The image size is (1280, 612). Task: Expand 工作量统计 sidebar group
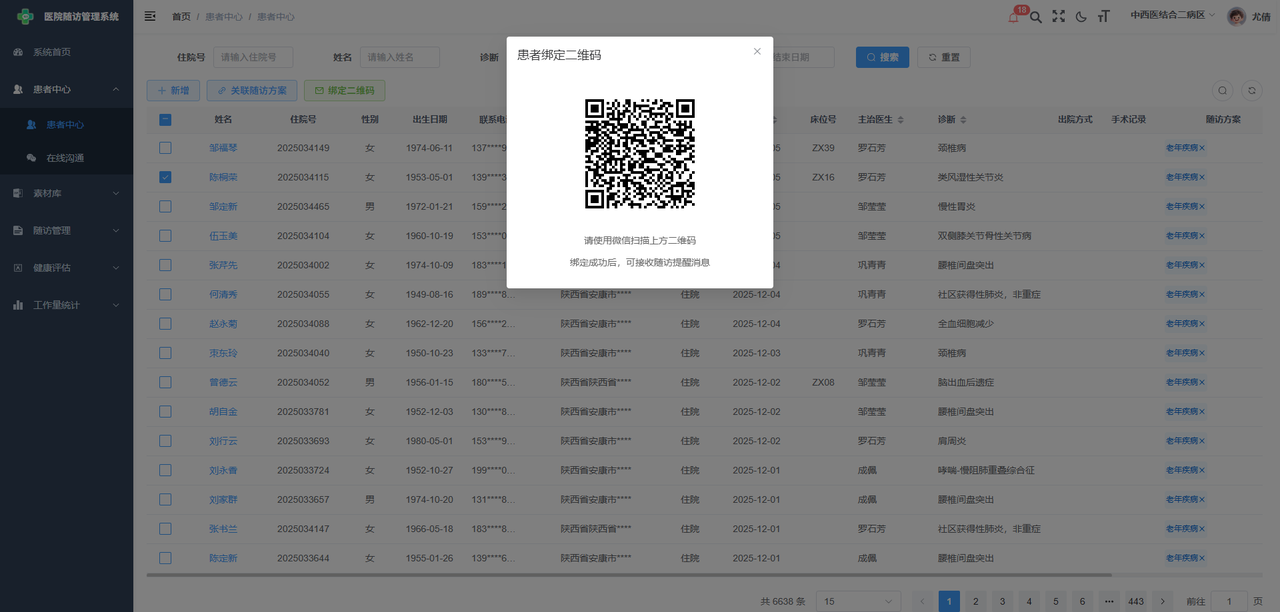point(66,305)
